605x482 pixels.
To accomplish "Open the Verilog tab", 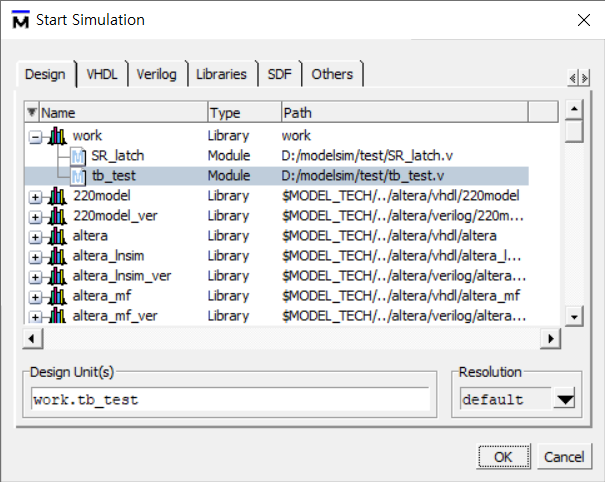I will pos(156,74).
